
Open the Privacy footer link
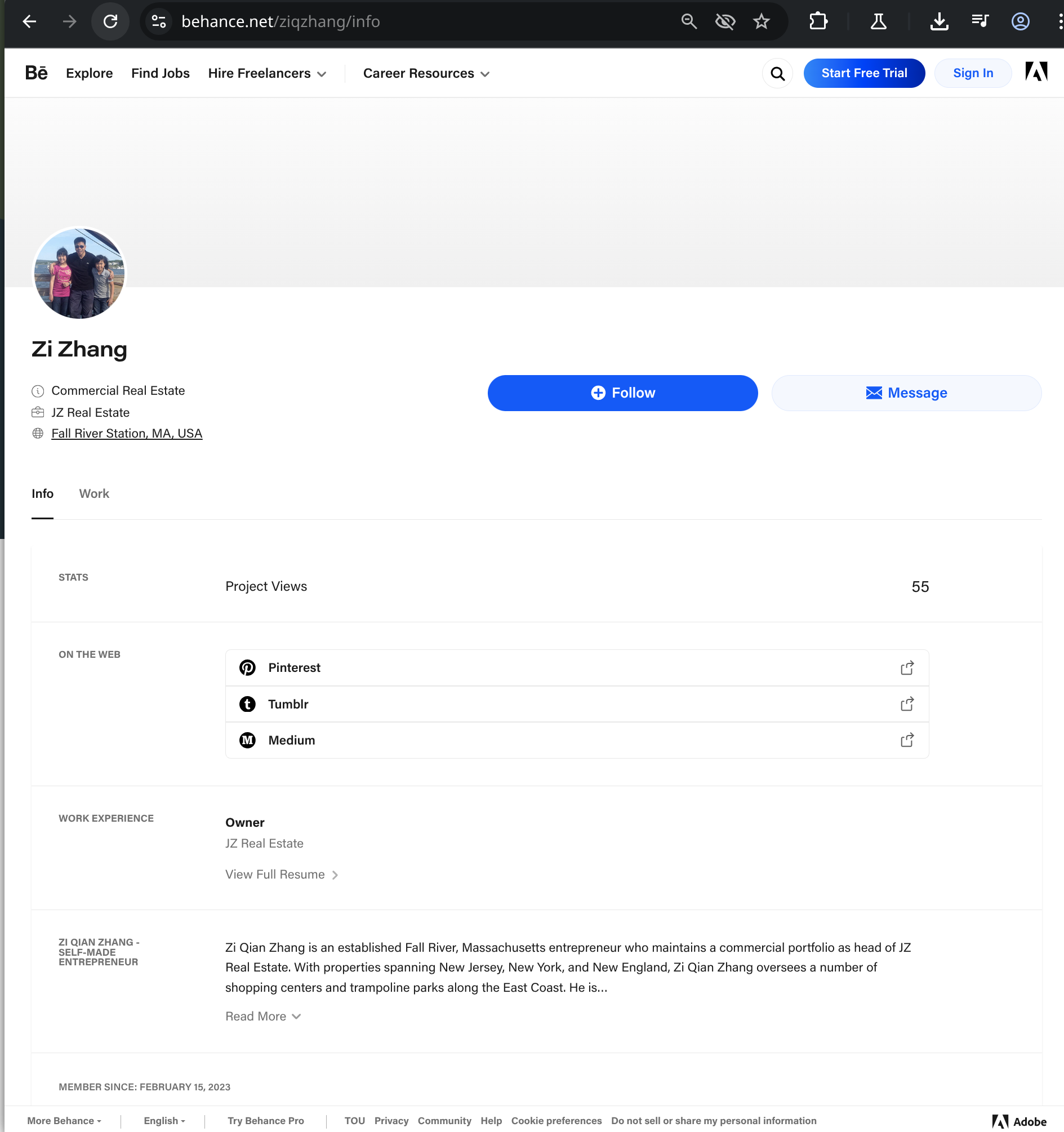(391, 1121)
